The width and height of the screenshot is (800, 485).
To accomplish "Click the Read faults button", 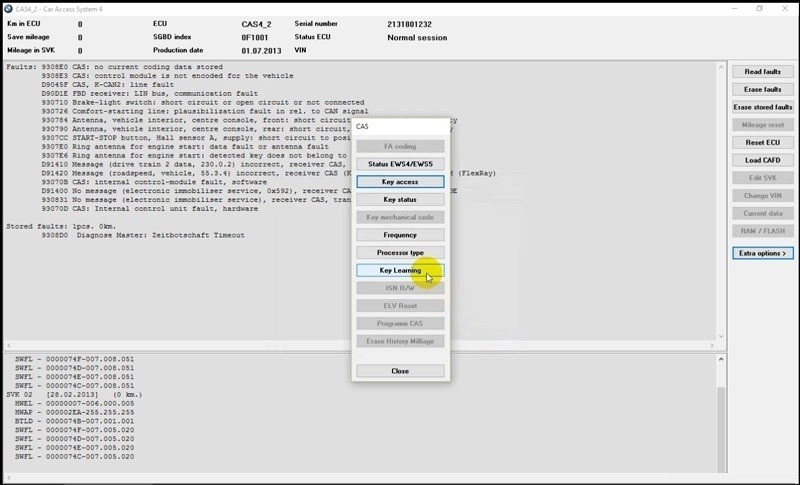I will click(762, 71).
